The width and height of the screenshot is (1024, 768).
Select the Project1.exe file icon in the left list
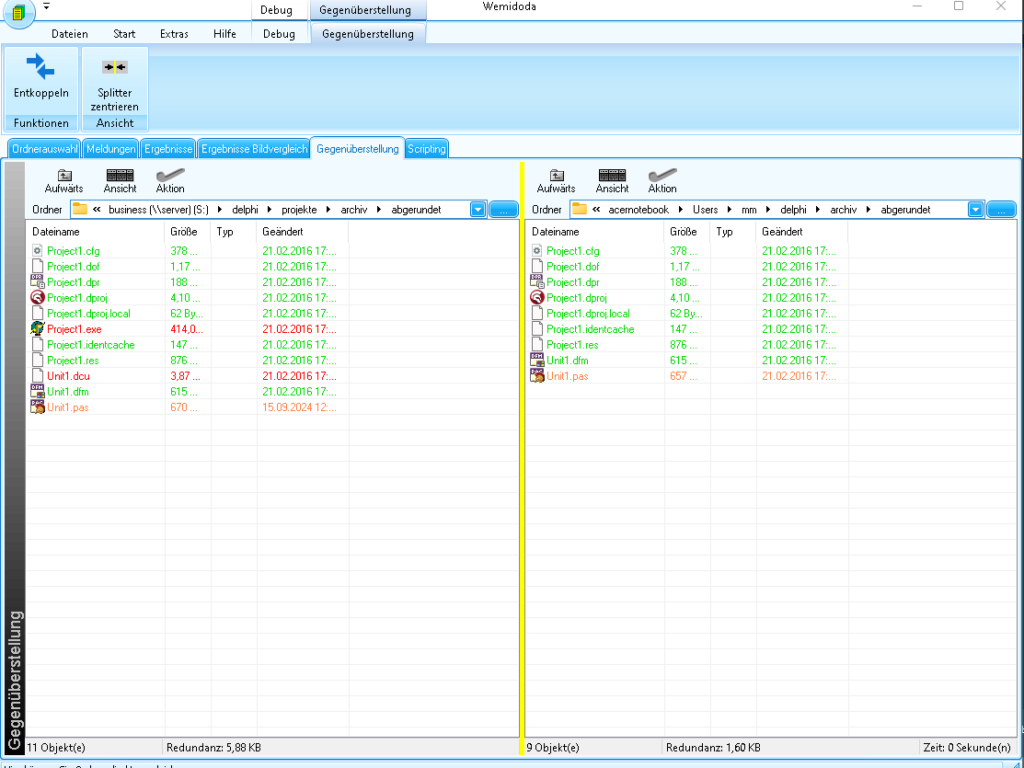coord(38,329)
